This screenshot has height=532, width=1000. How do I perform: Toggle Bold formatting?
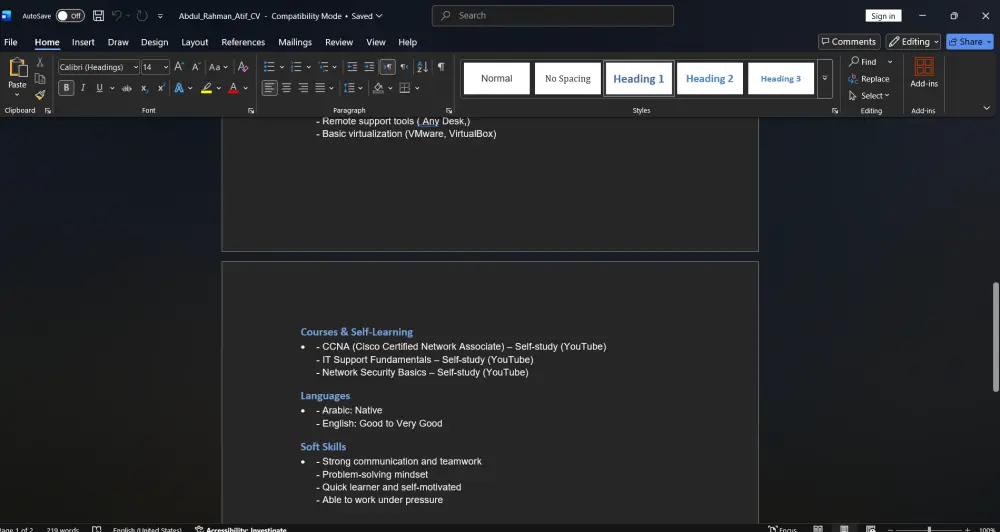point(66,88)
